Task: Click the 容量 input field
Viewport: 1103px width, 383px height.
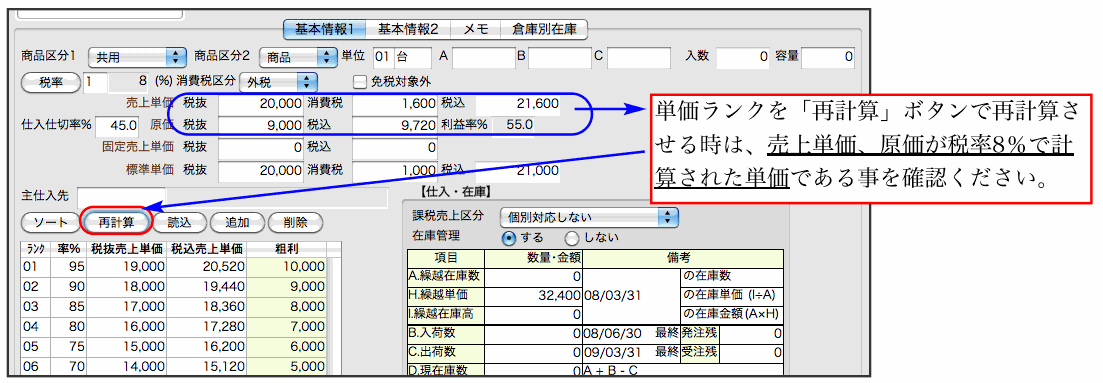Action: [828, 57]
